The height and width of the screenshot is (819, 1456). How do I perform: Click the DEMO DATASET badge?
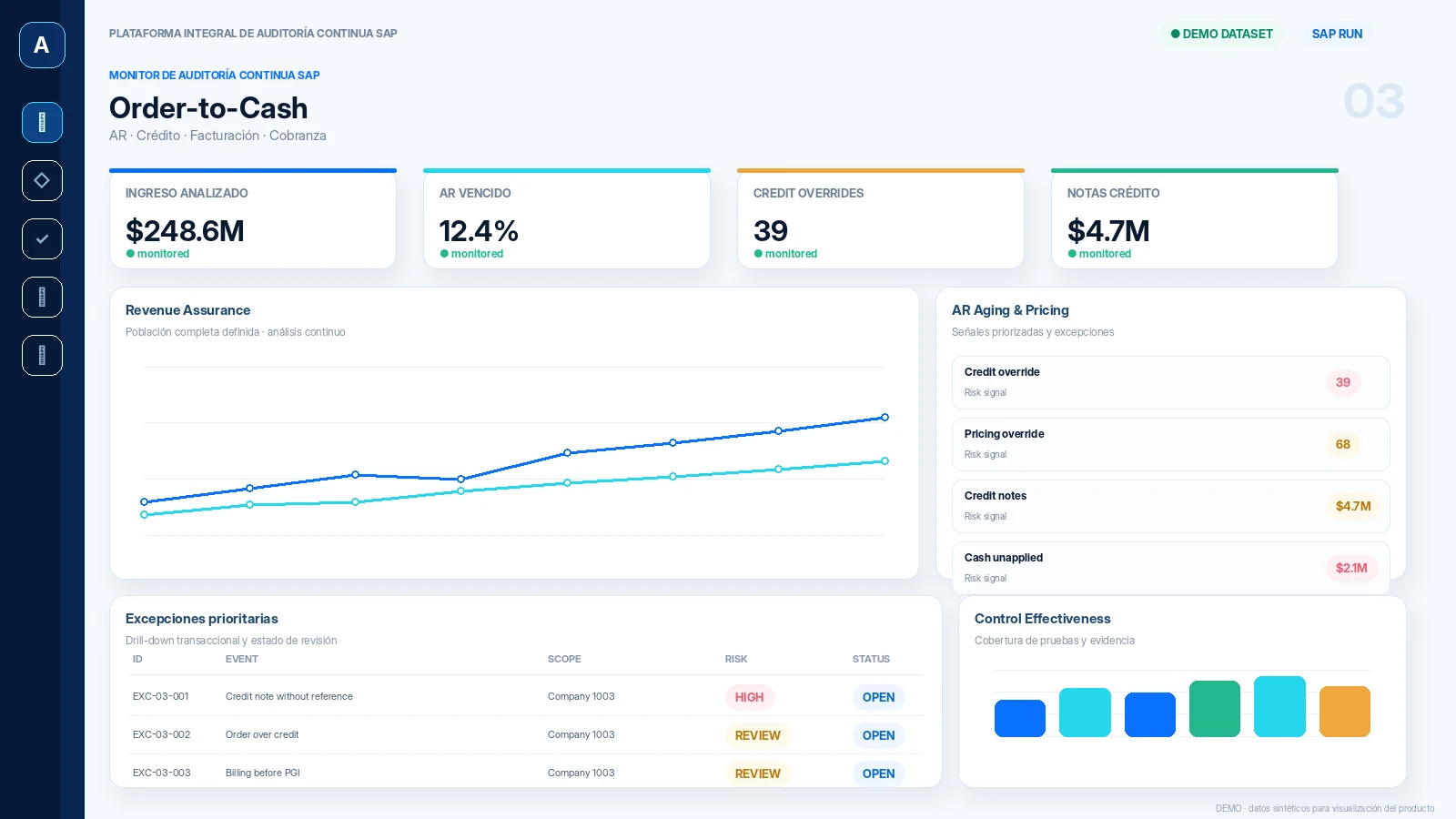[1221, 34]
